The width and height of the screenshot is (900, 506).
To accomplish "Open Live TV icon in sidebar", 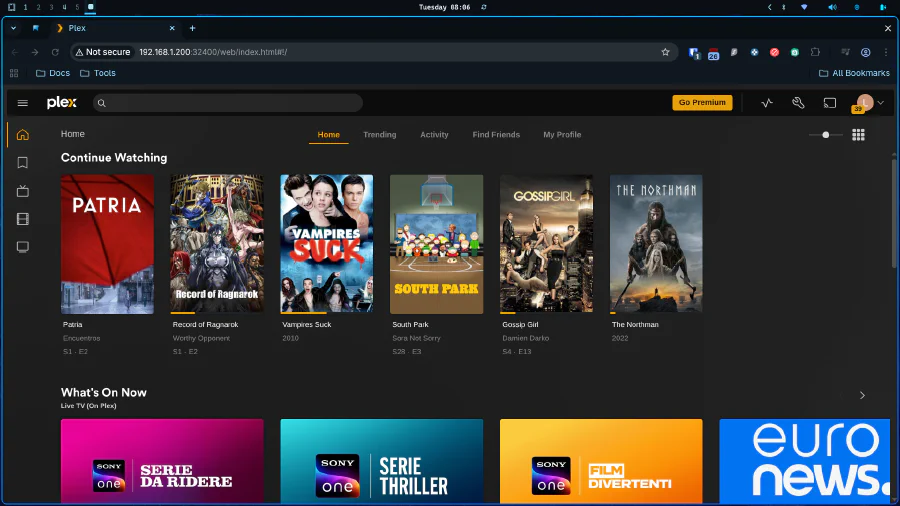I will 22,191.
